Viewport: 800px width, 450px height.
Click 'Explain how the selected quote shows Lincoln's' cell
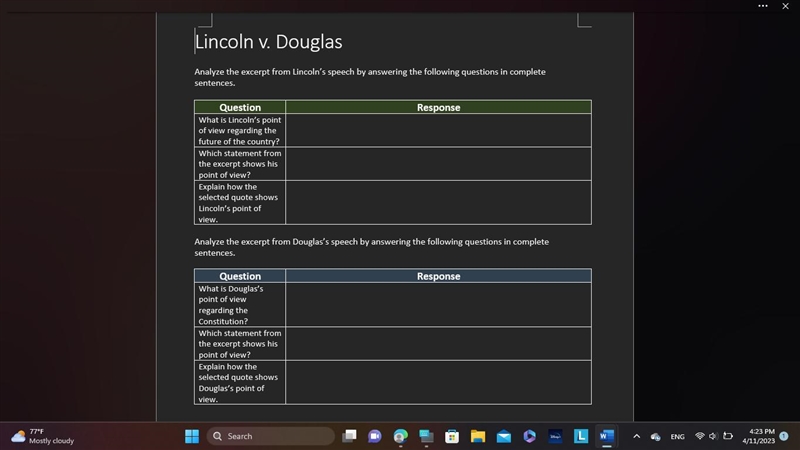pos(240,203)
